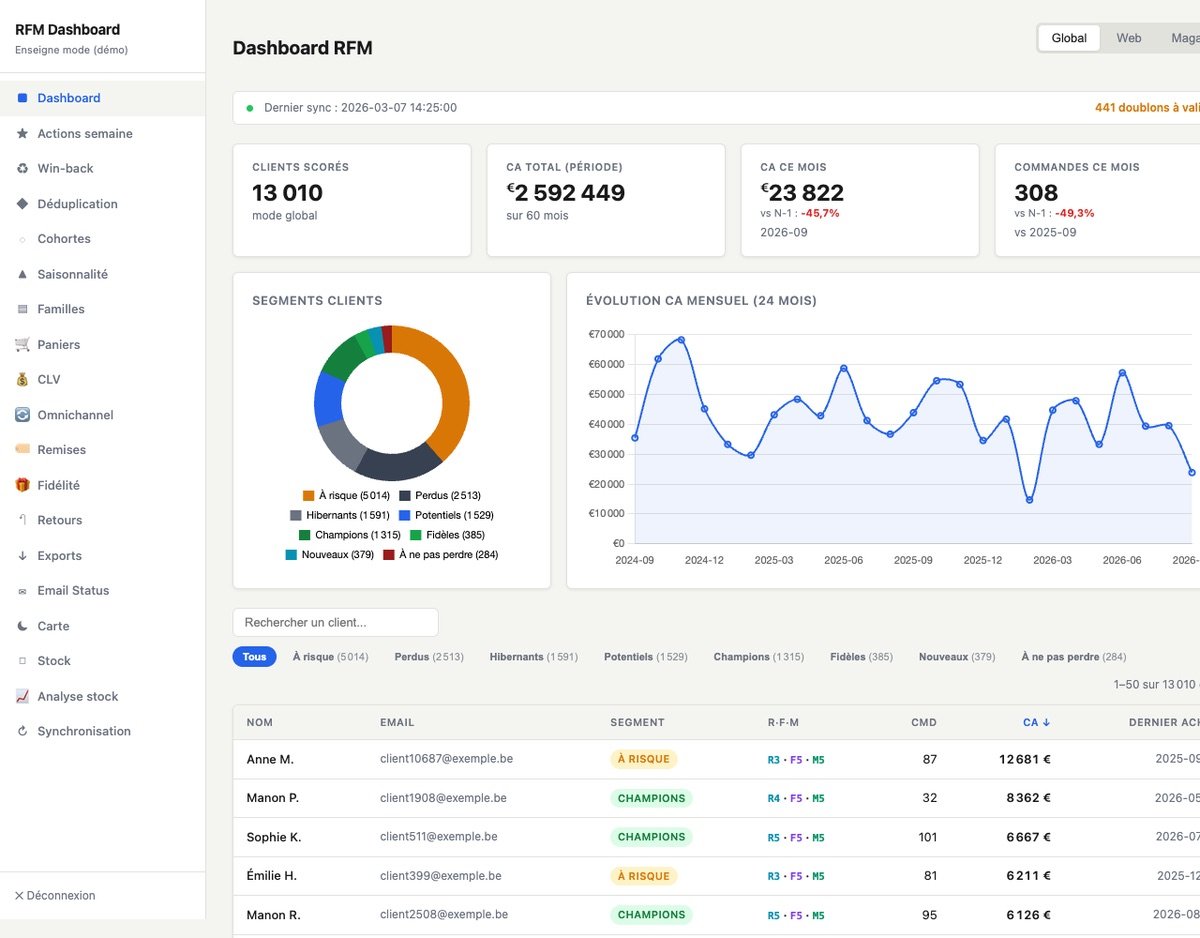Click the CA total value €2 592 449

(566, 193)
